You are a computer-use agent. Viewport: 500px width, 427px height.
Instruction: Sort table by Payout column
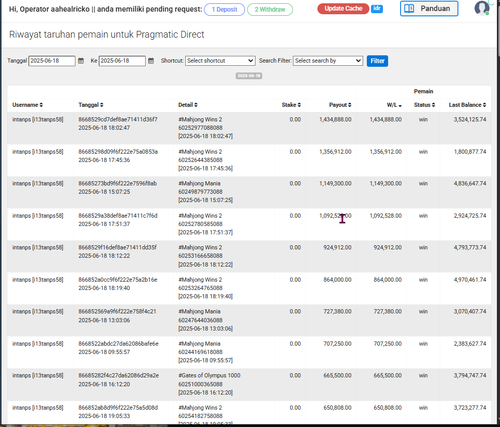click(x=340, y=105)
